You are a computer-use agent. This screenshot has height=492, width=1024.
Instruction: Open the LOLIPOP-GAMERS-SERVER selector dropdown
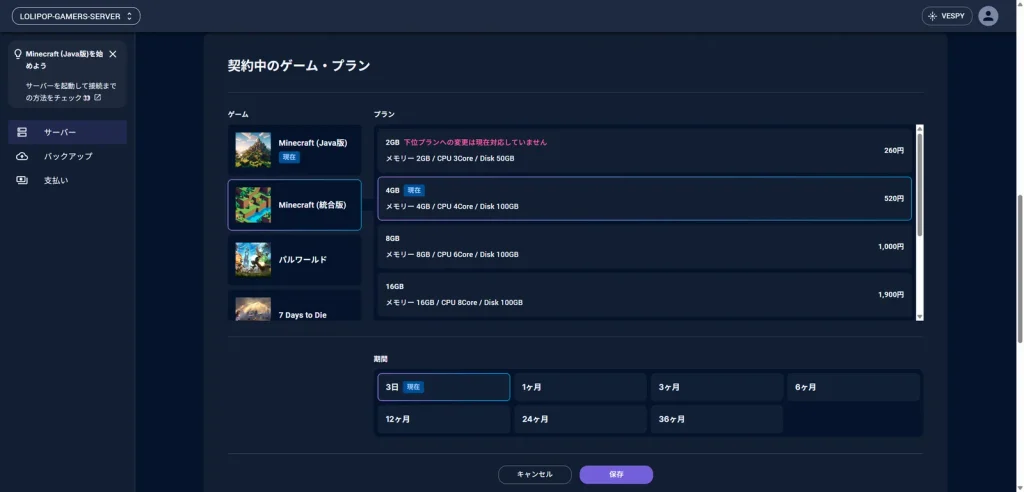coord(76,16)
